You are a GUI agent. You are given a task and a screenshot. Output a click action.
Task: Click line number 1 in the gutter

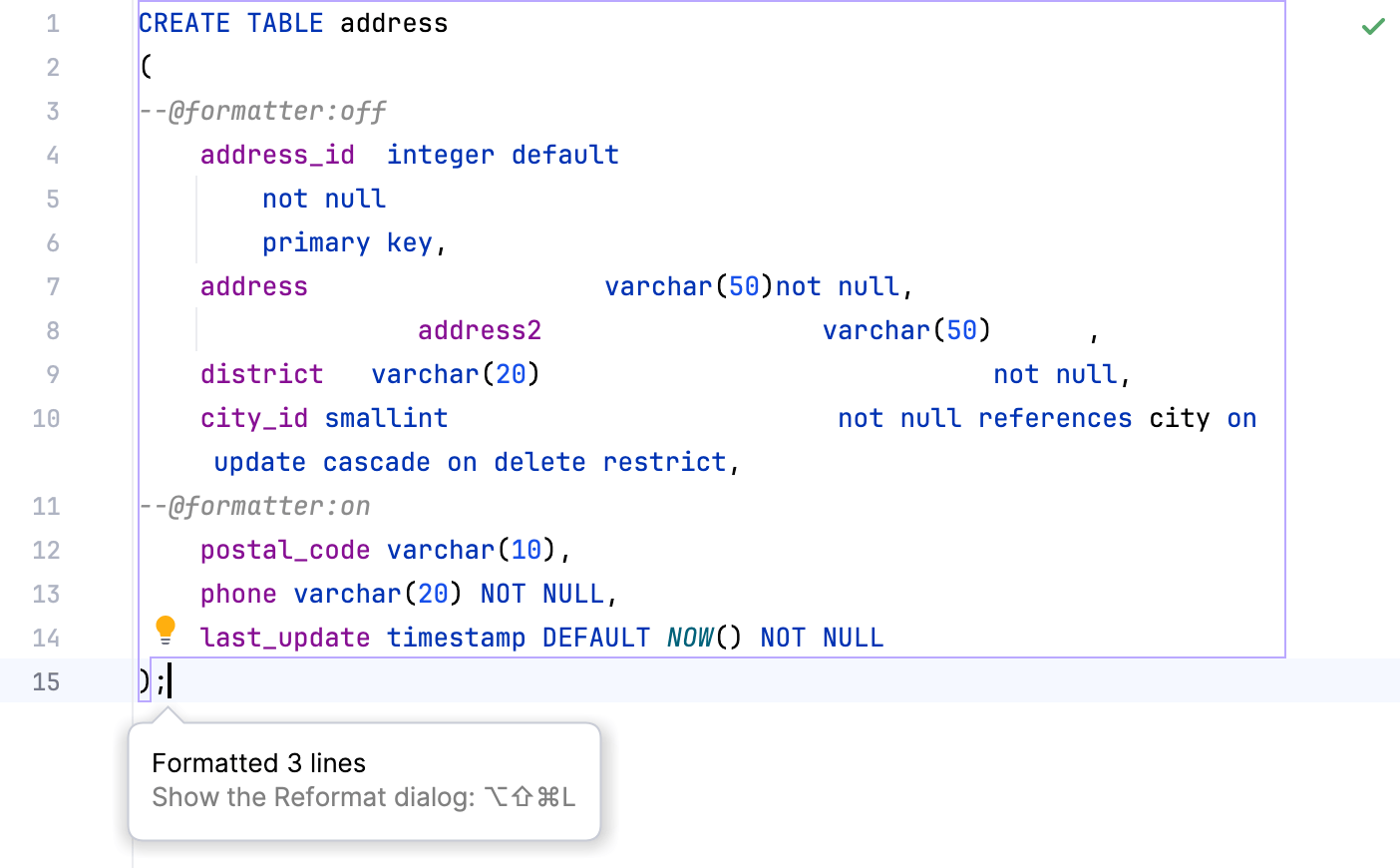coord(52,23)
